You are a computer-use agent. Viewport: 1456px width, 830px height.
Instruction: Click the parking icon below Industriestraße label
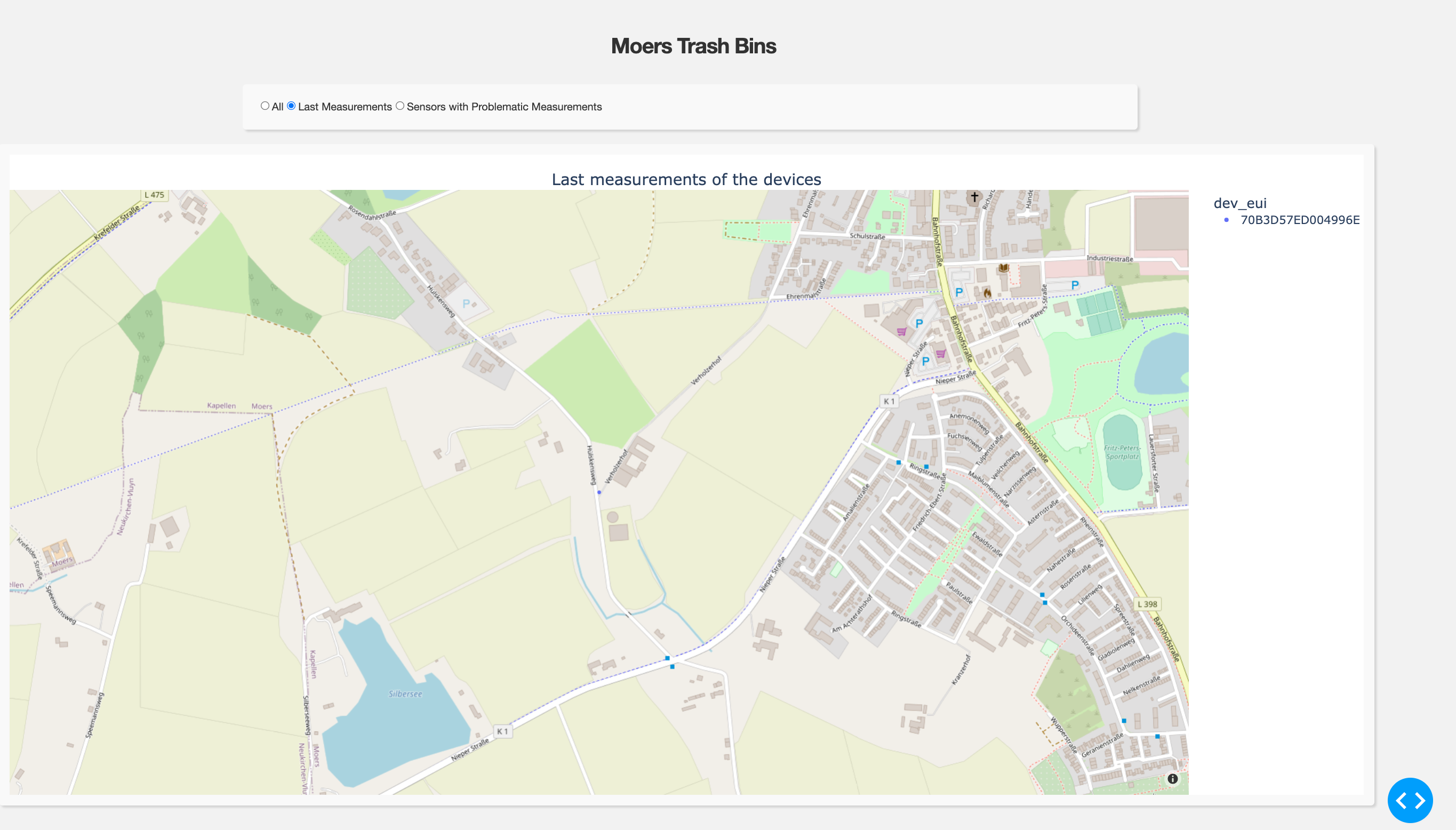coord(1075,285)
